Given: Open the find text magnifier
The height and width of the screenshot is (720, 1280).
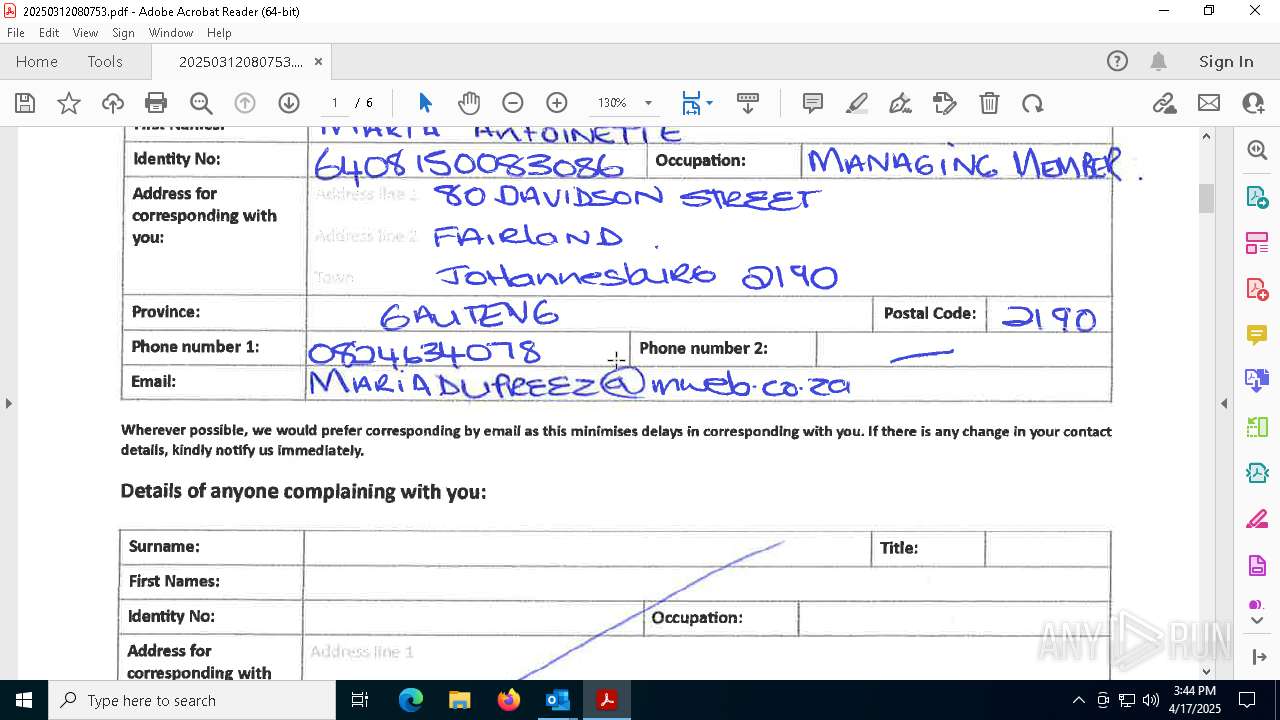Looking at the screenshot, I should (x=201, y=103).
